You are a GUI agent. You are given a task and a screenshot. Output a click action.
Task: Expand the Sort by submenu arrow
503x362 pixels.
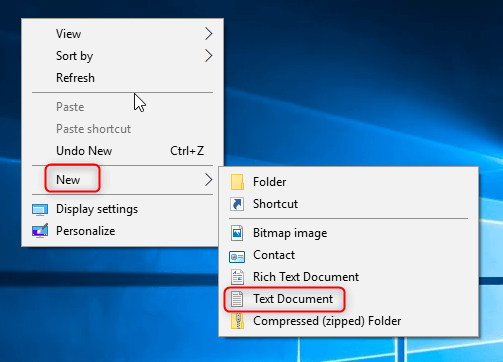coord(208,56)
